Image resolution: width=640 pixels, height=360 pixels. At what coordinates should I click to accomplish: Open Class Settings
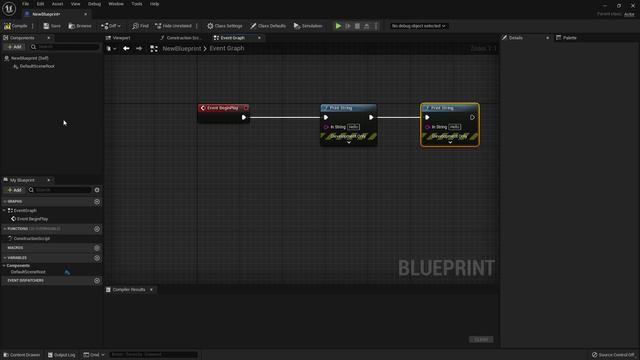tap(224, 26)
